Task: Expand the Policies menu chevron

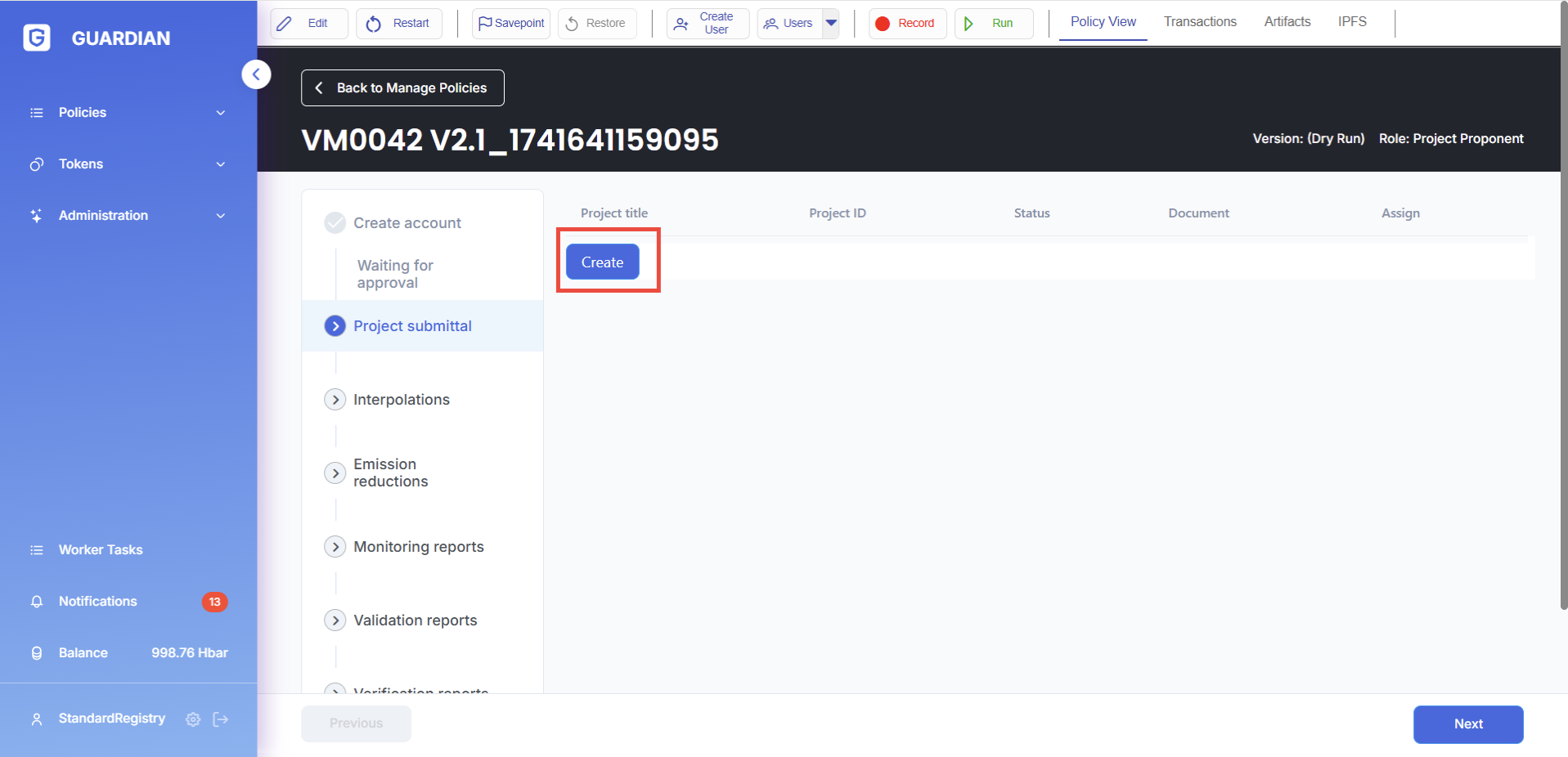Action: point(221,113)
